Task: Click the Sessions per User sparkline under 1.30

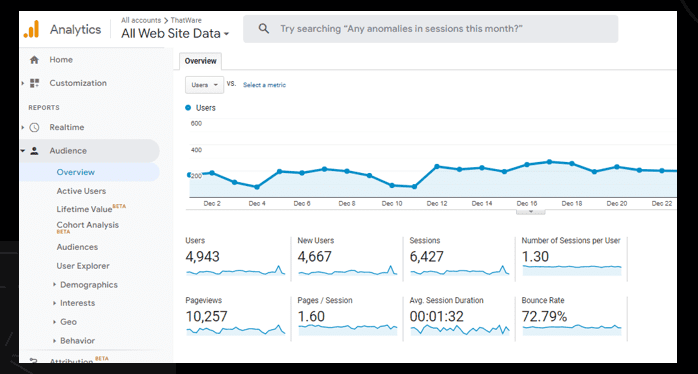Action: click(572, 270)
